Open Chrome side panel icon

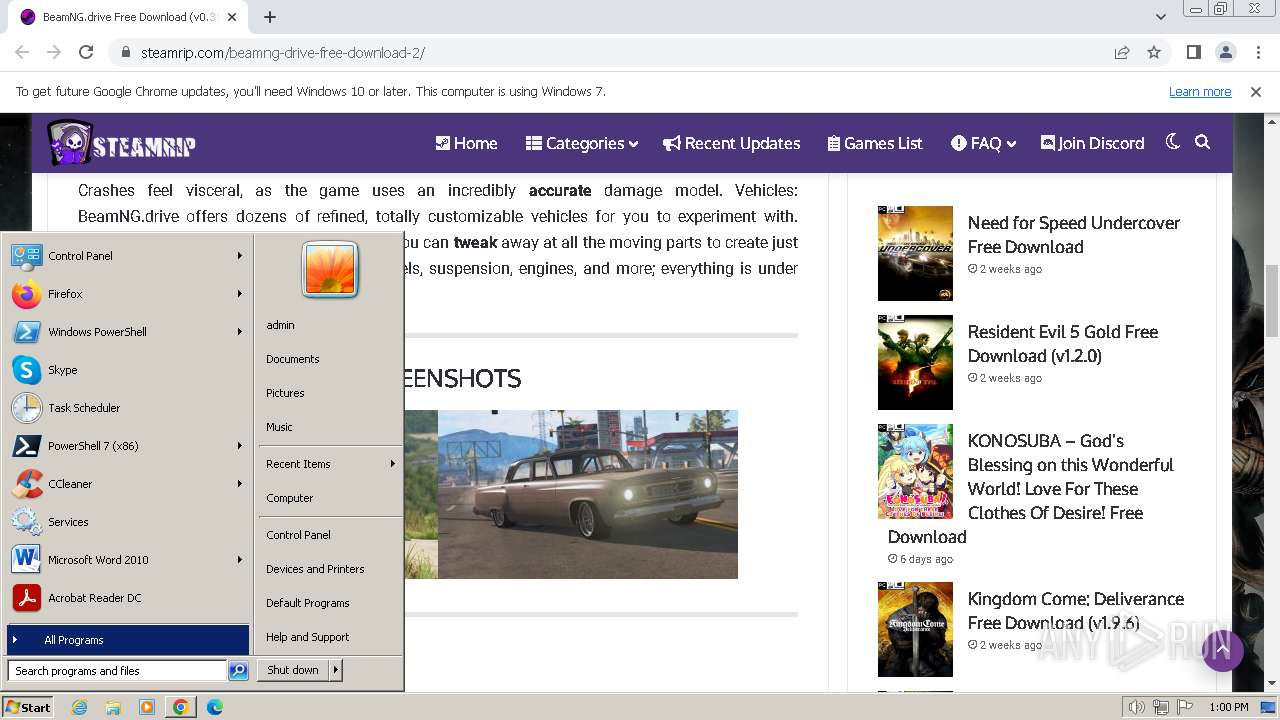1193,52
